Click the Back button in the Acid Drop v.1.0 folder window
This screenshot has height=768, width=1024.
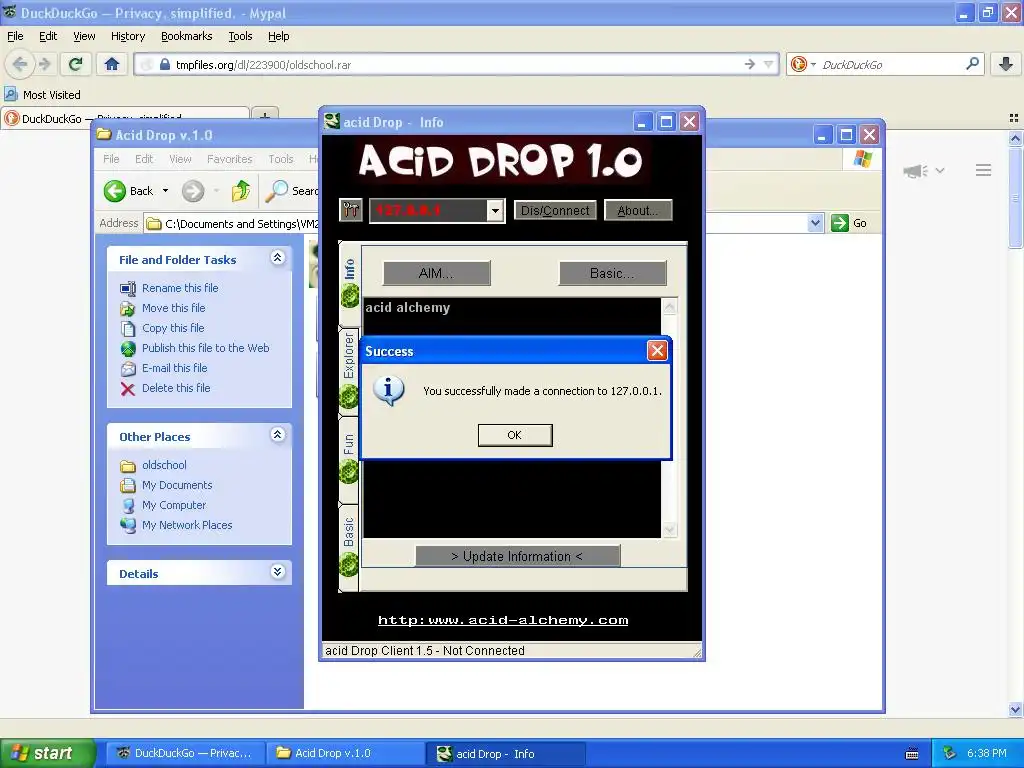[128, 191]
